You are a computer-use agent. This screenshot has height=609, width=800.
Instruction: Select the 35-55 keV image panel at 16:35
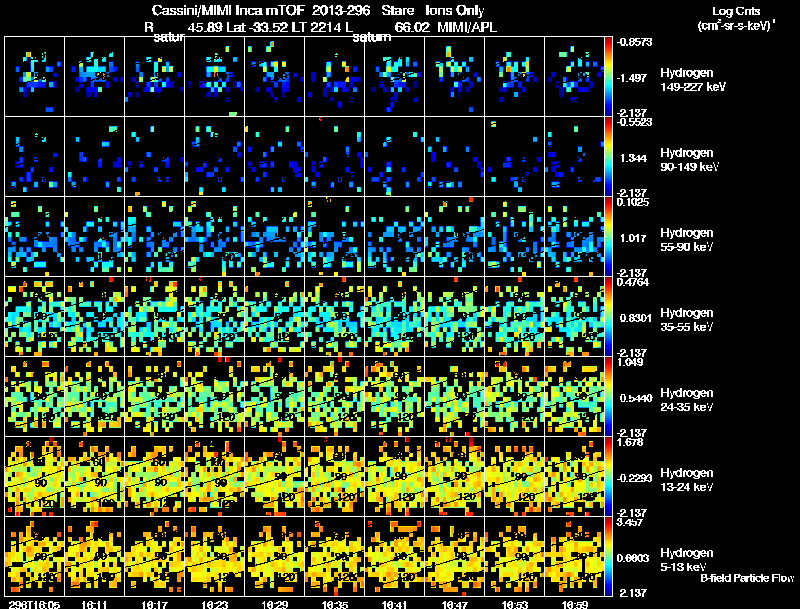click(x=335, y=317)
